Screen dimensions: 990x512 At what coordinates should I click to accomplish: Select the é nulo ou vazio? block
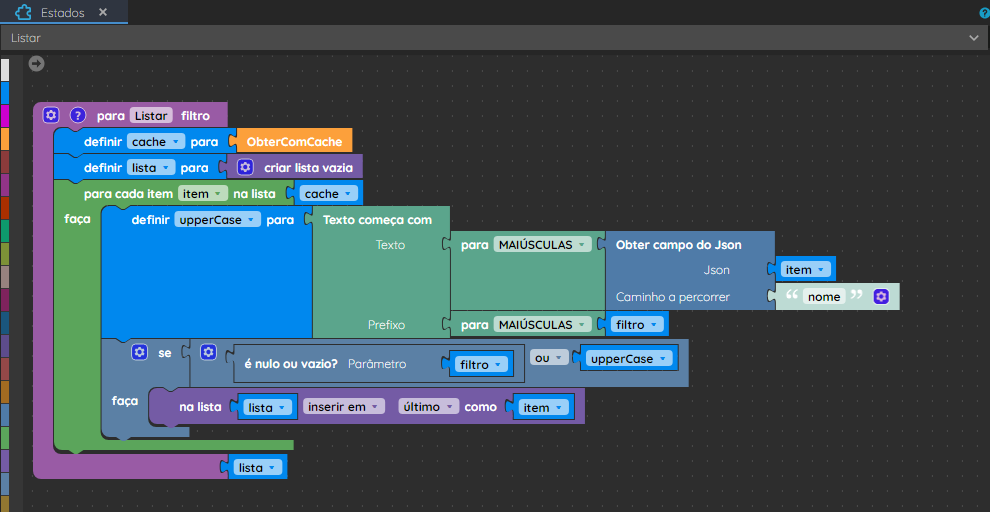[x=291, y=364]
